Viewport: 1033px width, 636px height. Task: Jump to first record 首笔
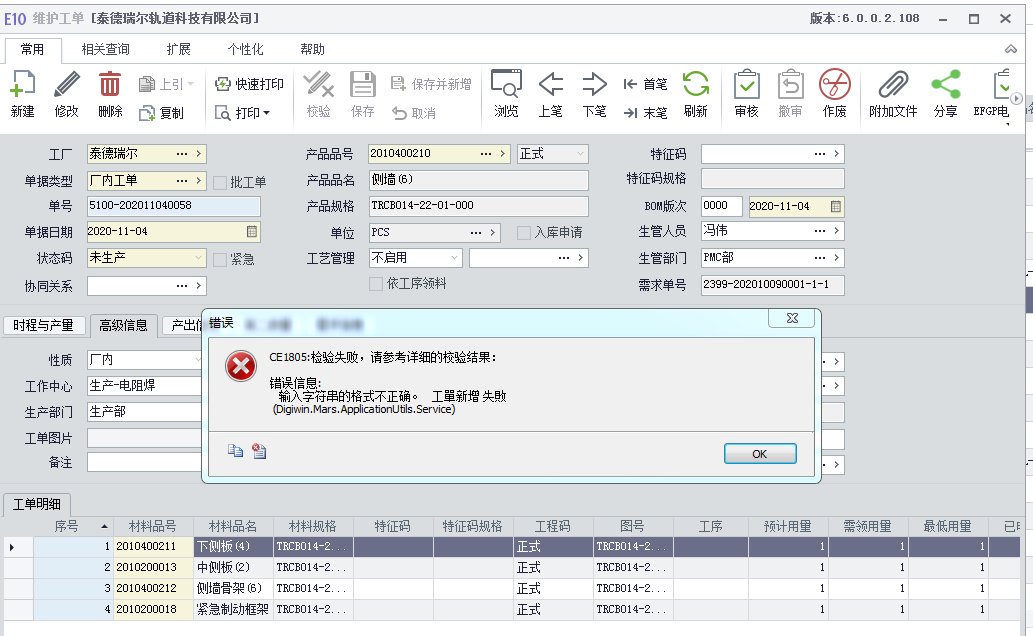645,84
